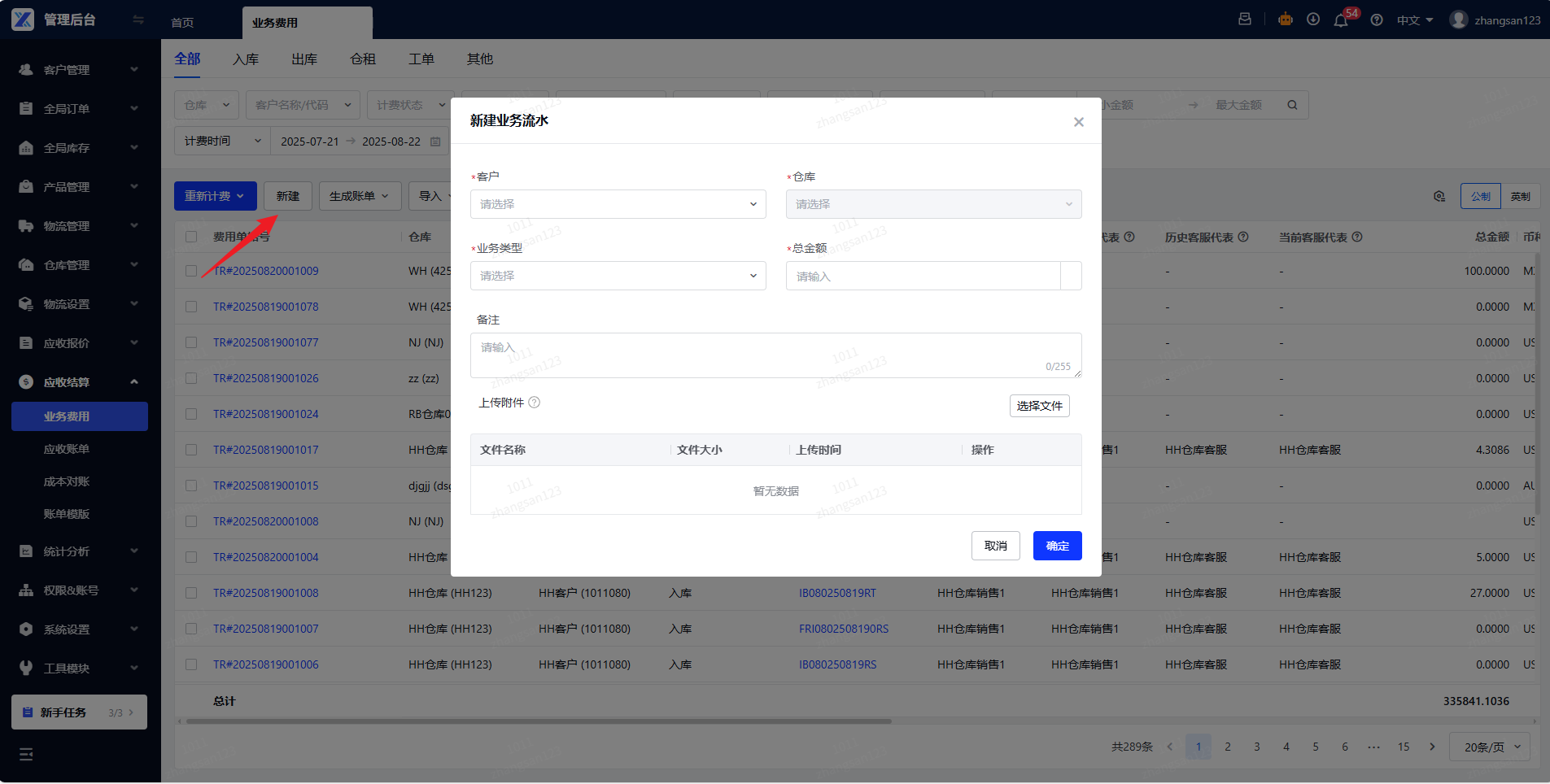Click the 权限&账号 sidebar icon
The height and width of the screenshot is (784, 1550).
[26, 590]
